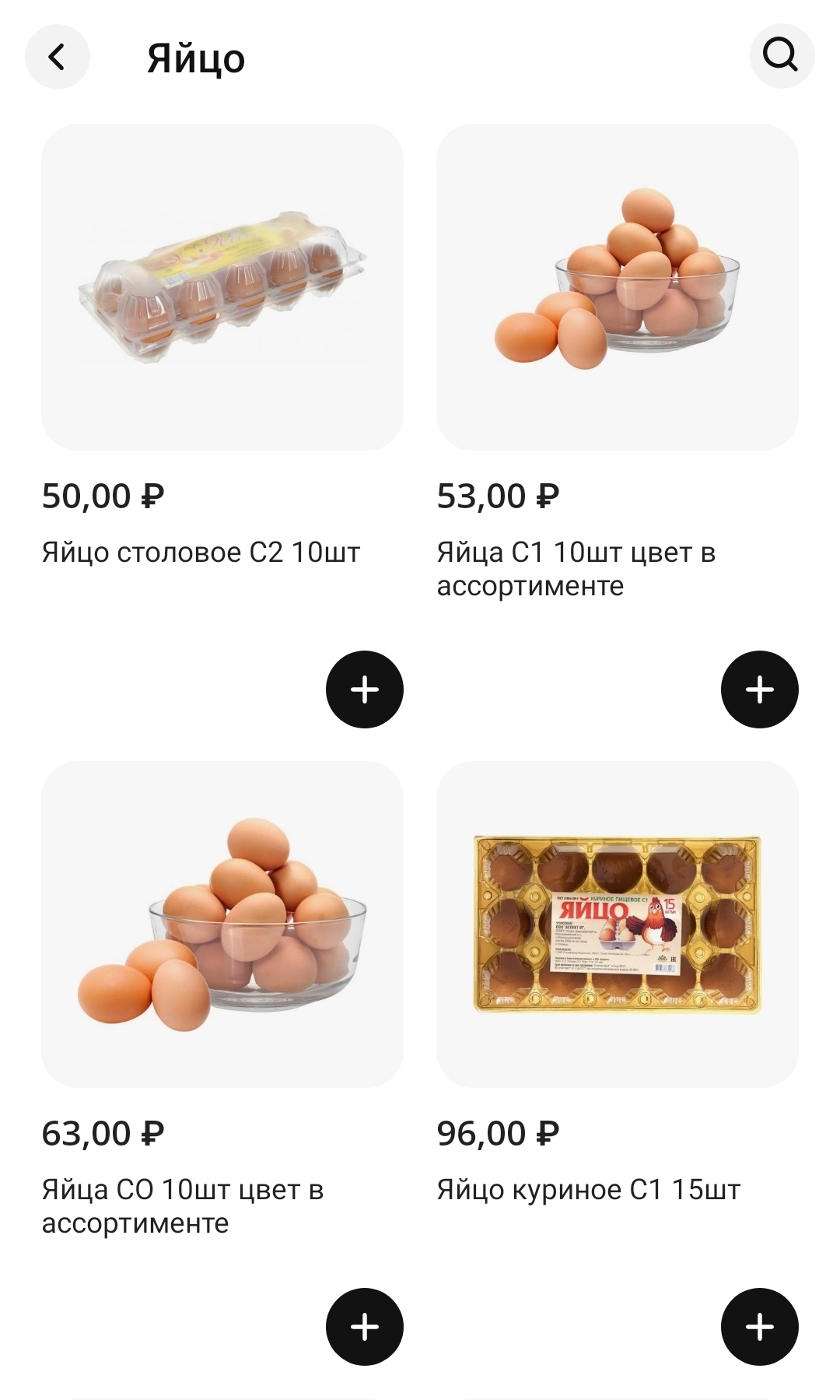Open the golden 15-egg tray image
Screen dimensions: 840x1400
[x=618, y=924]
